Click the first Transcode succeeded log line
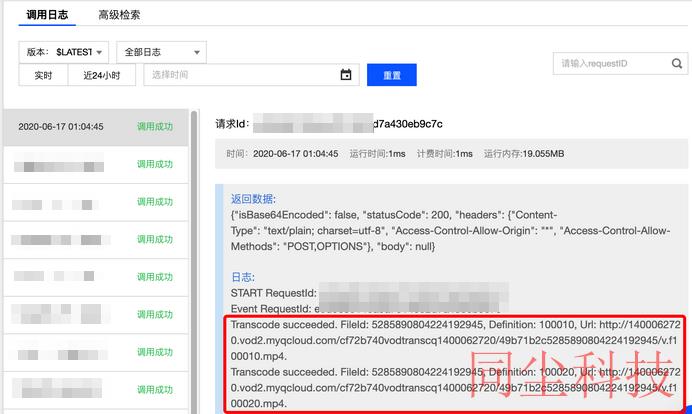692x414 pixels. click(455, 333)
